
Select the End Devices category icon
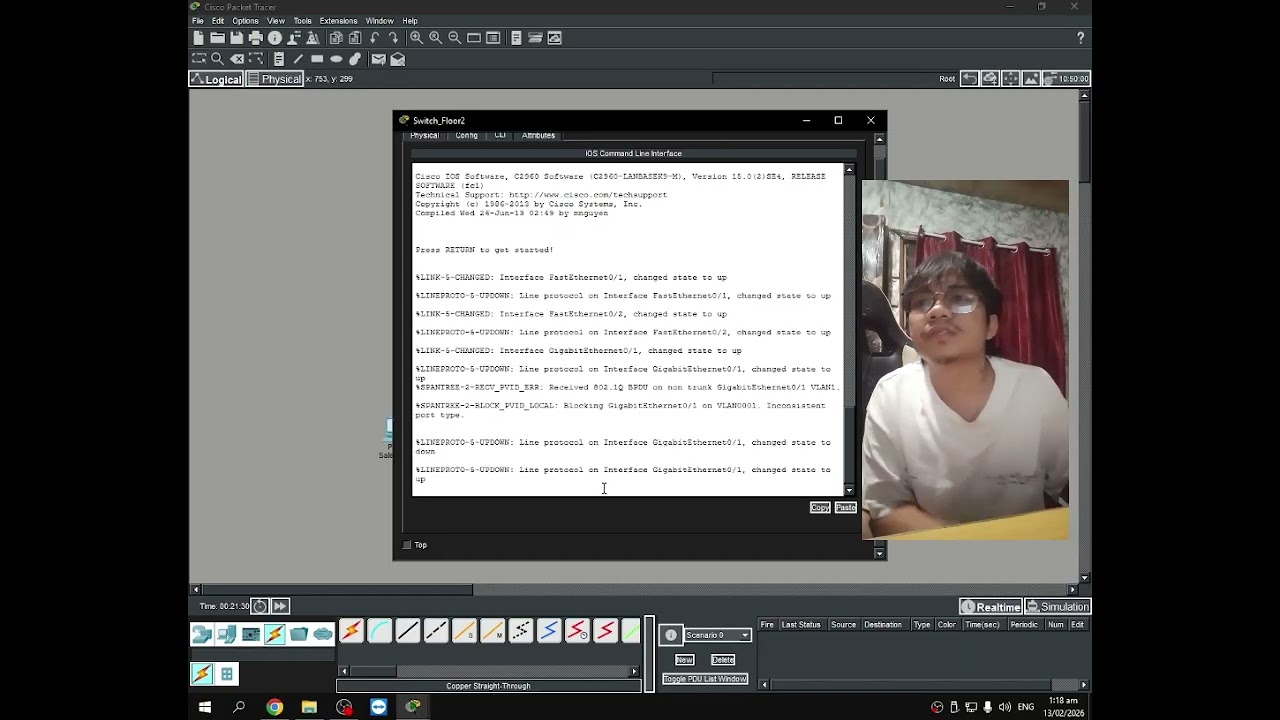[x=226, y=634]
